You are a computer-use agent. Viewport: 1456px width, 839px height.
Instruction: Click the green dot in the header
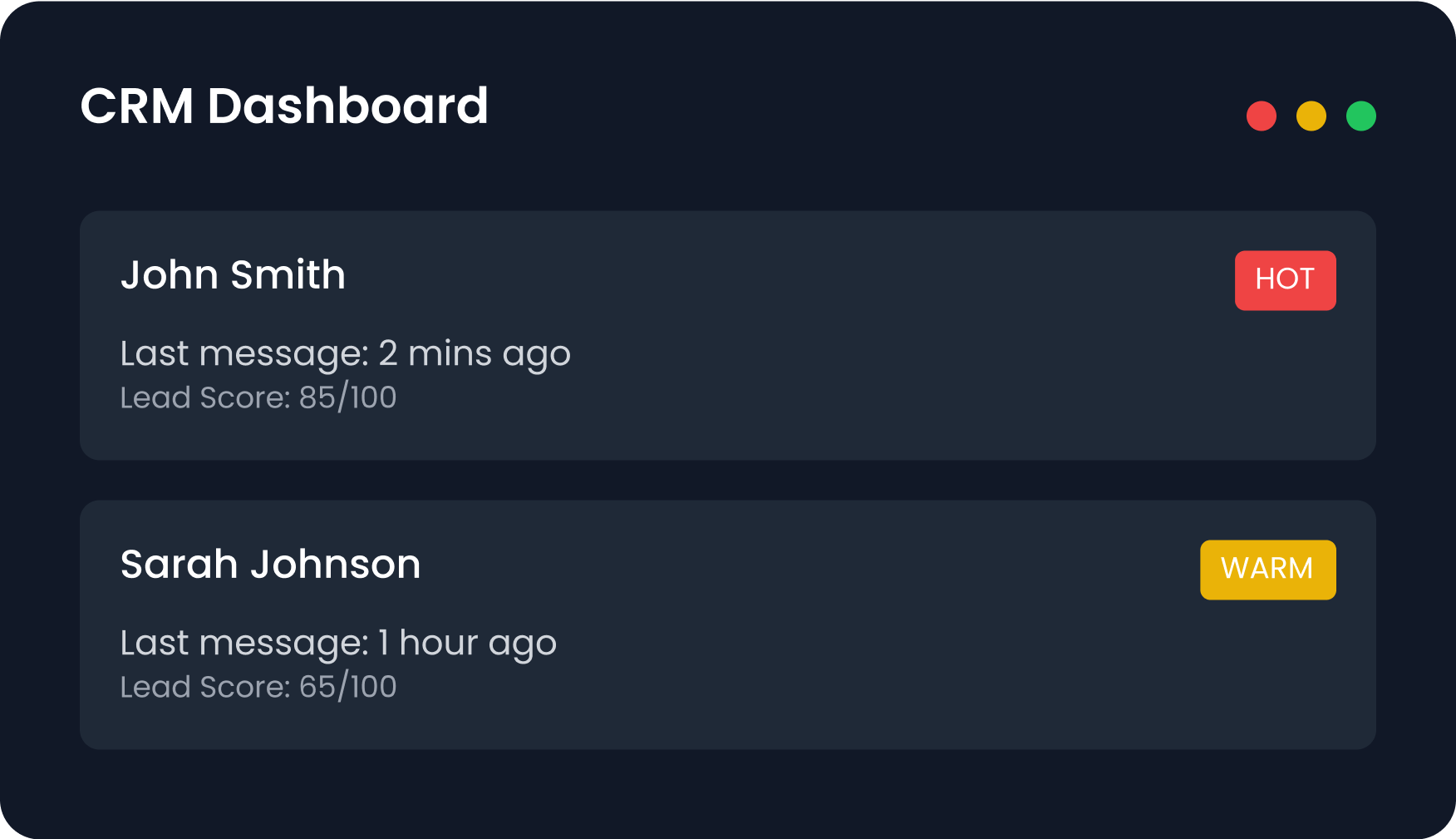pos(1360,116)
